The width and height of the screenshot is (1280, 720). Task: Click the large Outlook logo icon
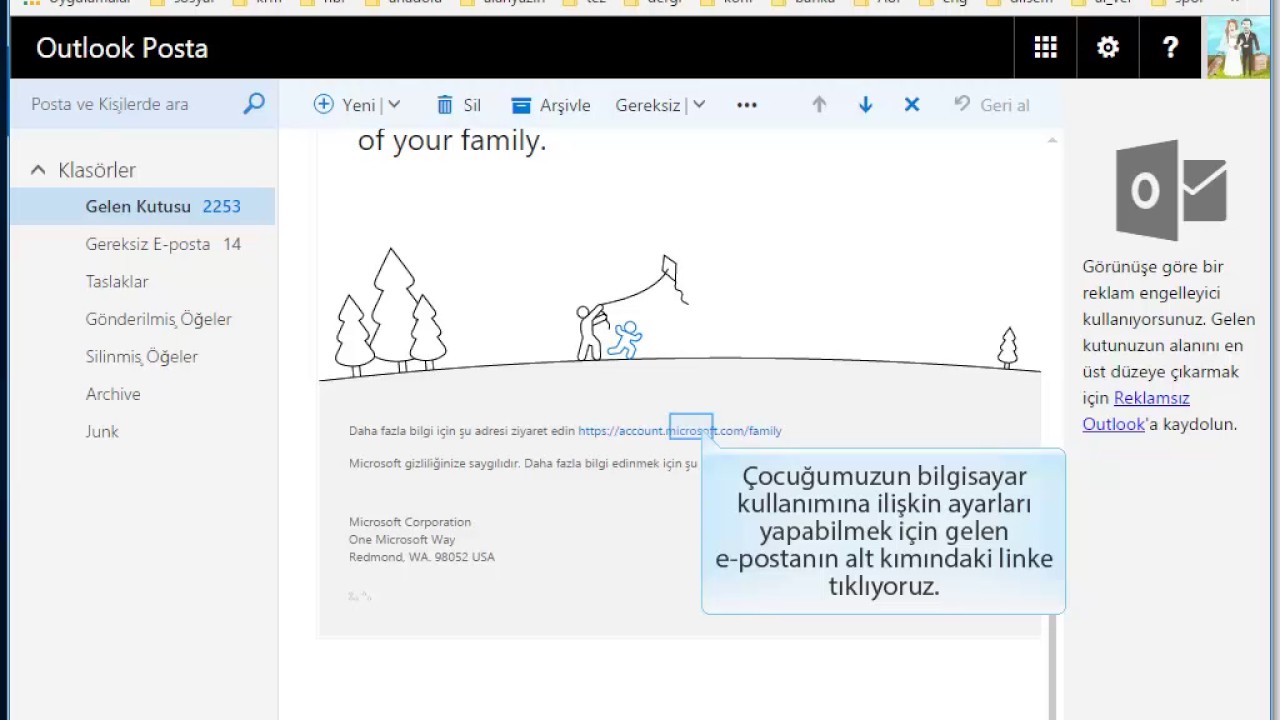1171,190
